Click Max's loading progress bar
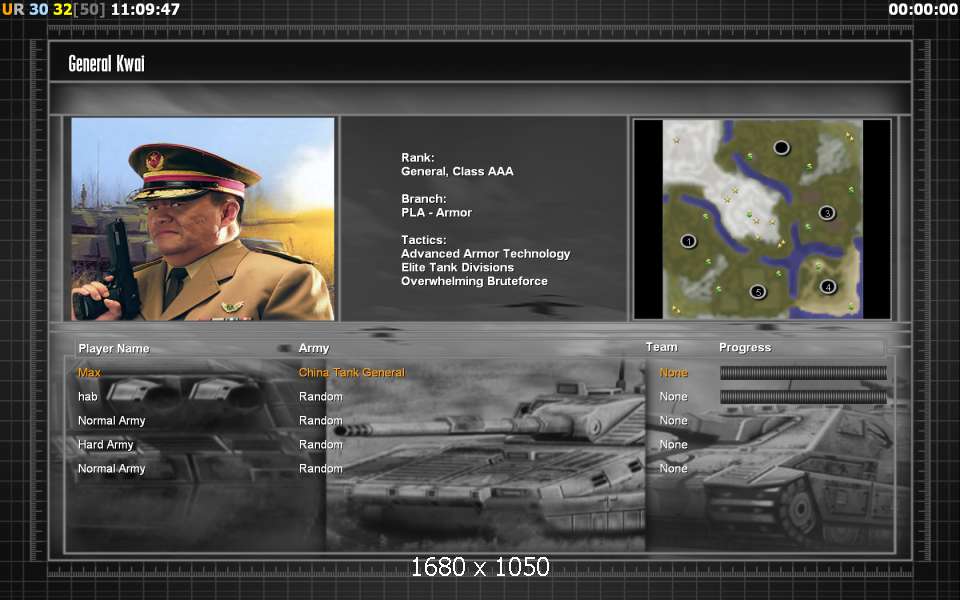Viewport: 960px width, 600px height. pyautogui.click(x=803, y=373)
